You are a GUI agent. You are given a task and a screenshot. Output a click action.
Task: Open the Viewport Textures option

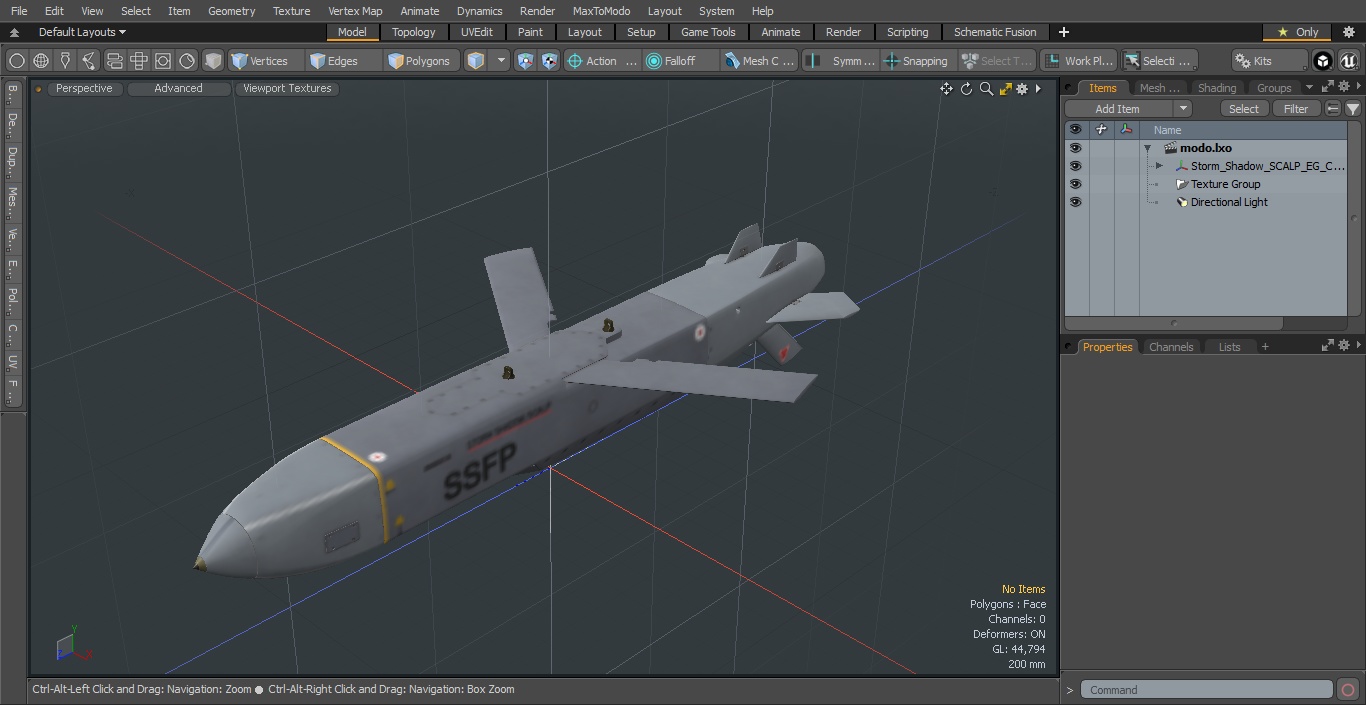pos(287,88)
